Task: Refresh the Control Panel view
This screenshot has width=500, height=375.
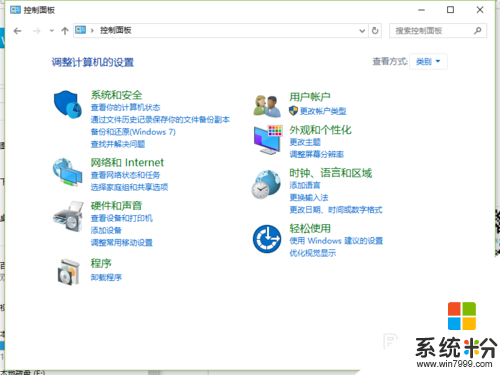Action: [375, 31]
